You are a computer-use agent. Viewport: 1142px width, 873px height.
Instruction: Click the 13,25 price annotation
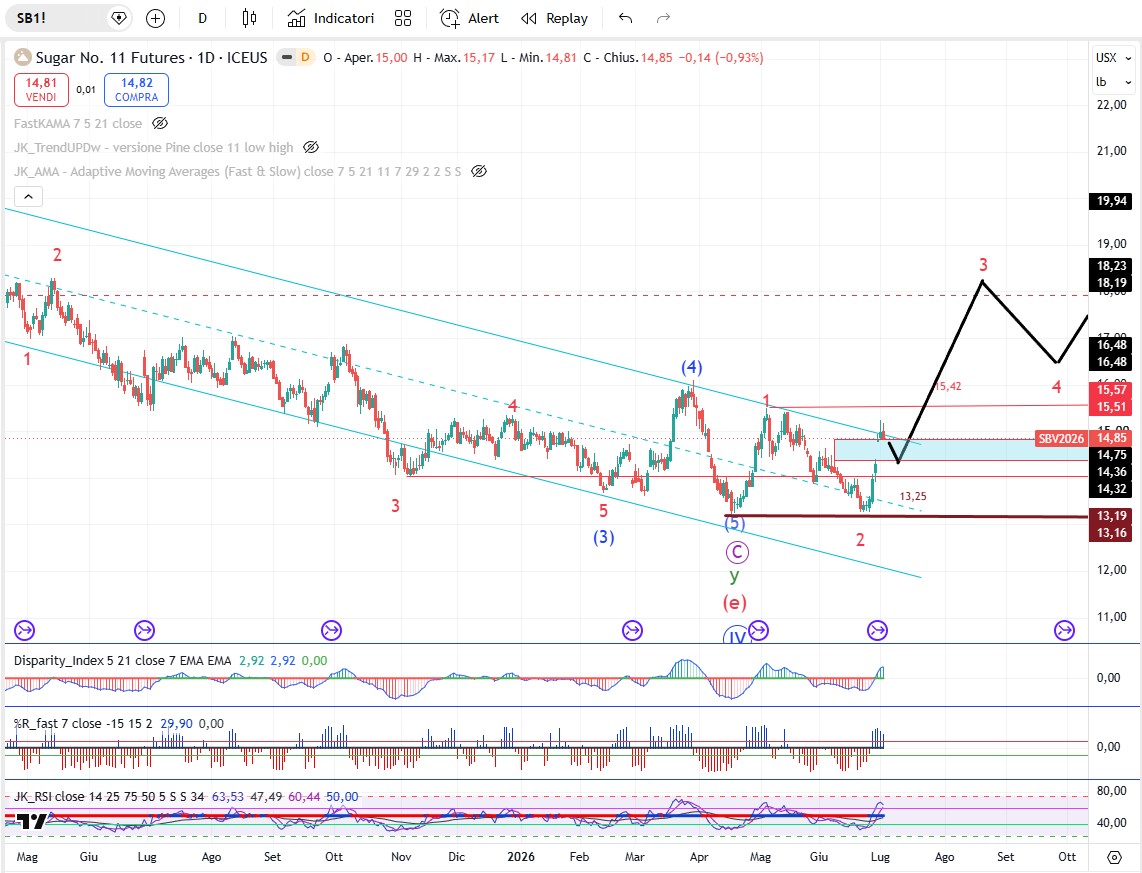(913, 496)
